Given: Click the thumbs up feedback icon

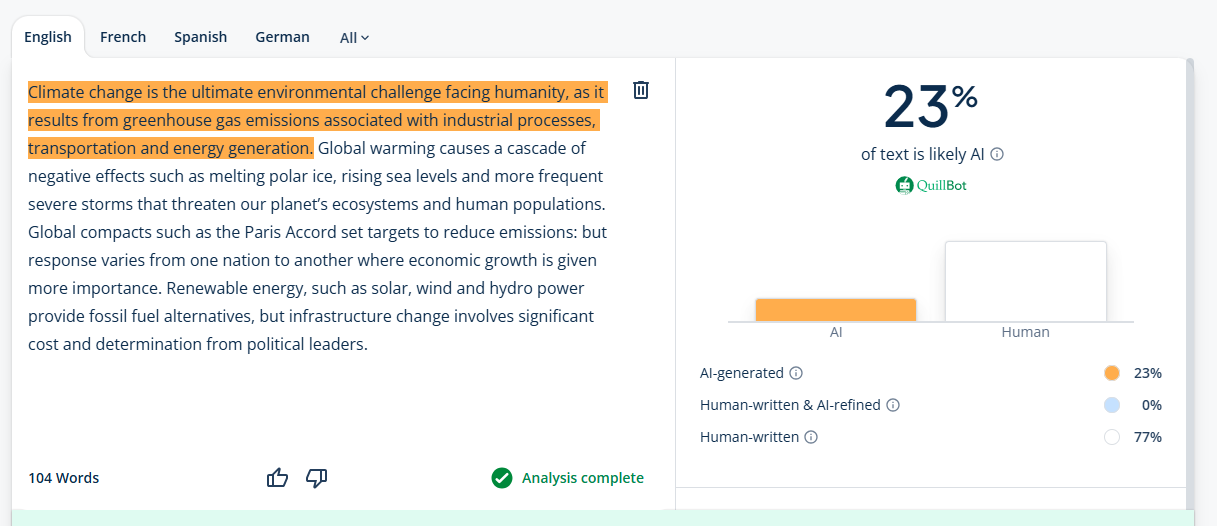Looking at the screenshot, I should (x=277, y=478).
